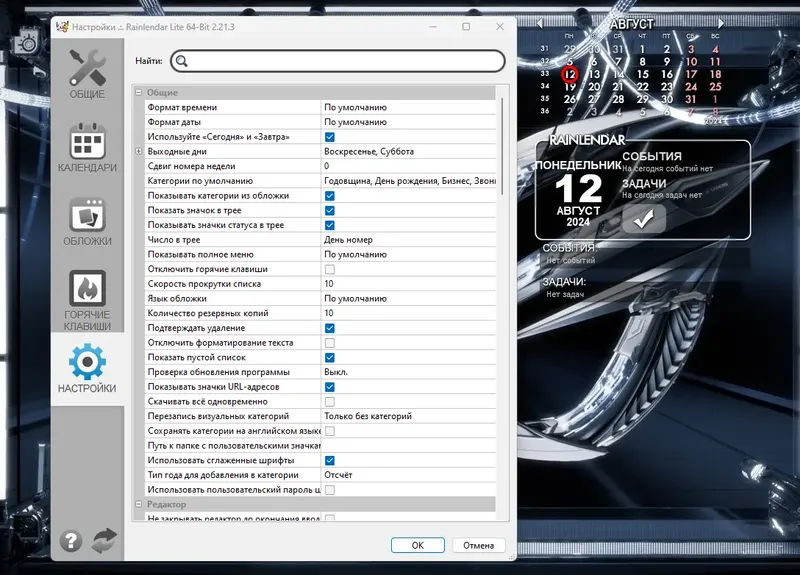Viewport: 800px width, 575px height.
Task: Select the Настройки gear section
Action: [87, 368]
